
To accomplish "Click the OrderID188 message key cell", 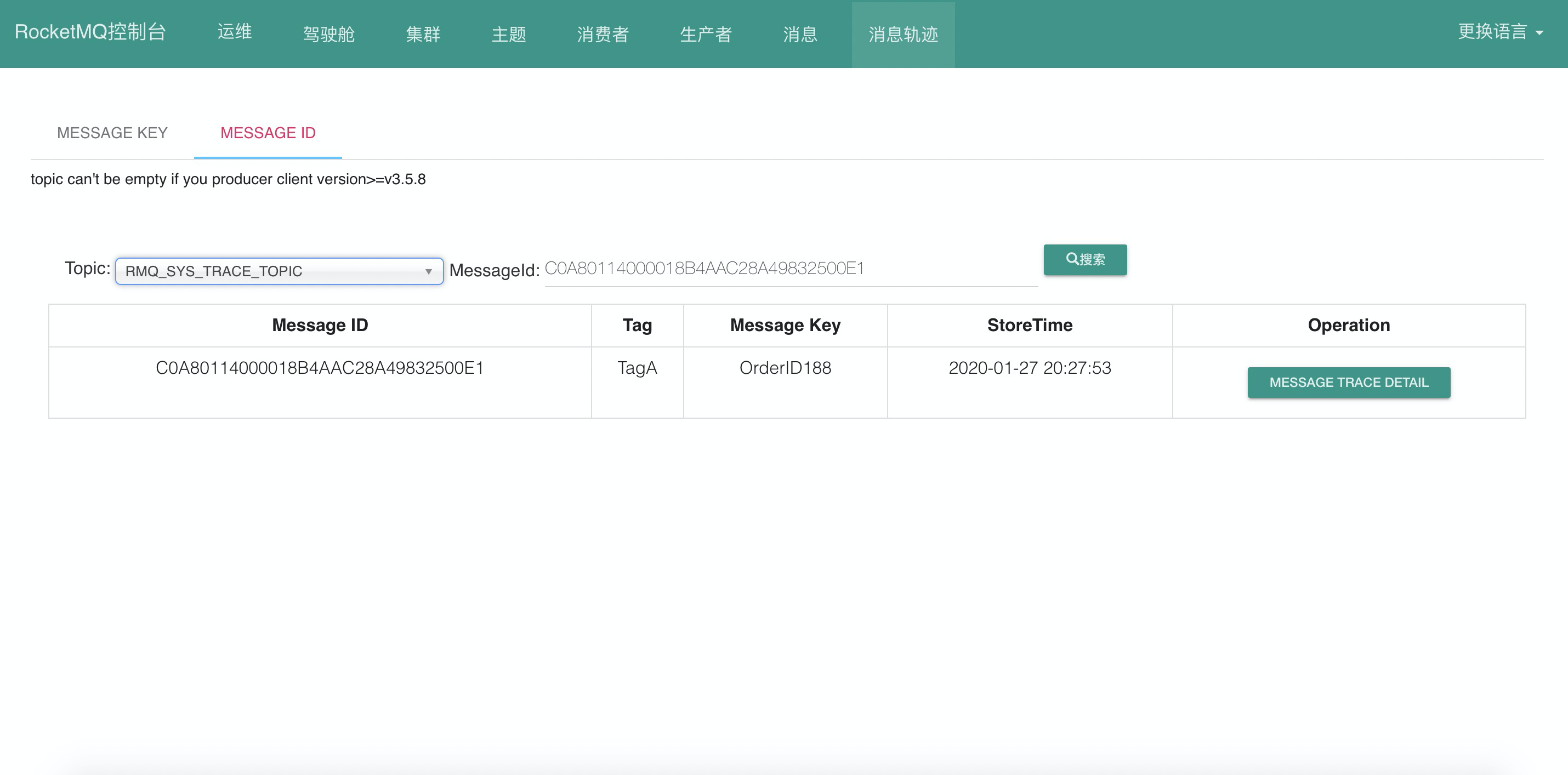I will (x=785, y=368).
